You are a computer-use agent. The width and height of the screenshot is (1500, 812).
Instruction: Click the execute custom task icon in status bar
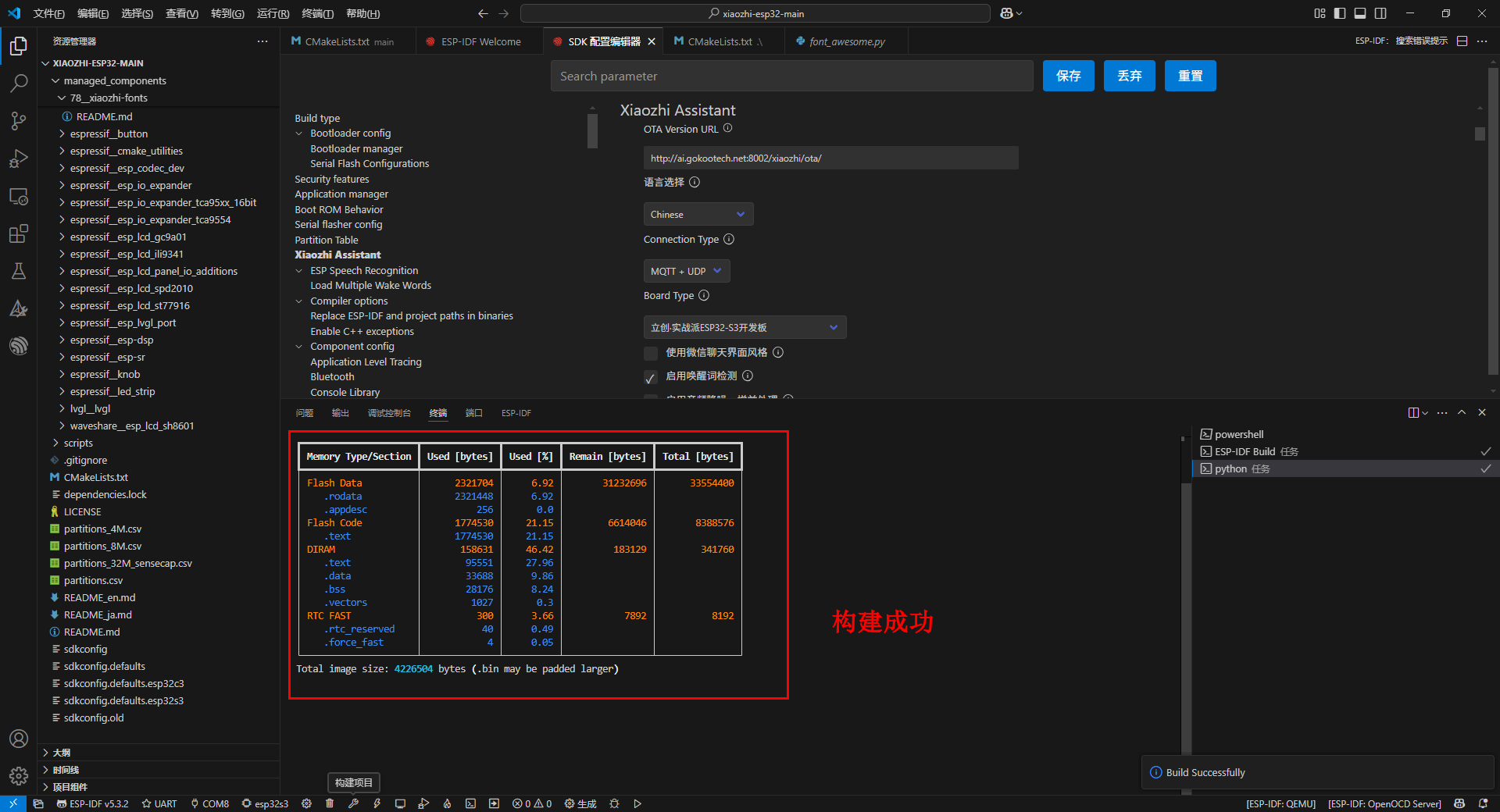point(494,803)
